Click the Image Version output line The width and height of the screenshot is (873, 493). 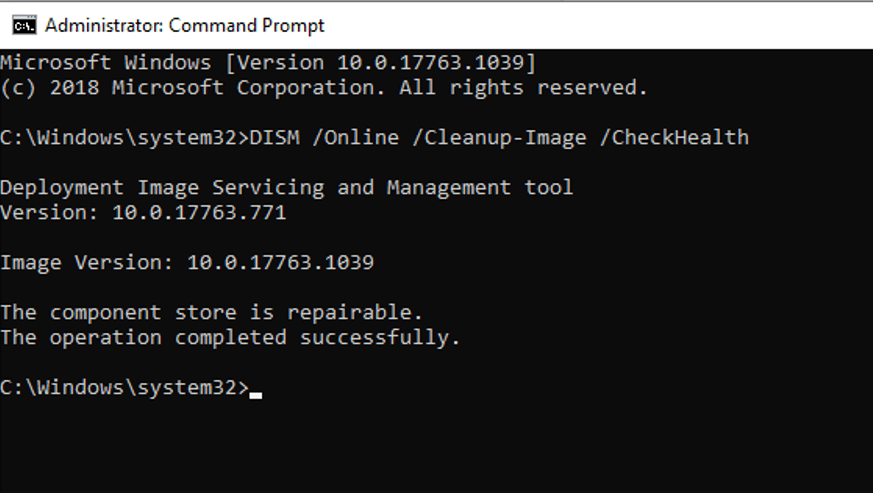pyautogui.click(x=187, y=263)
